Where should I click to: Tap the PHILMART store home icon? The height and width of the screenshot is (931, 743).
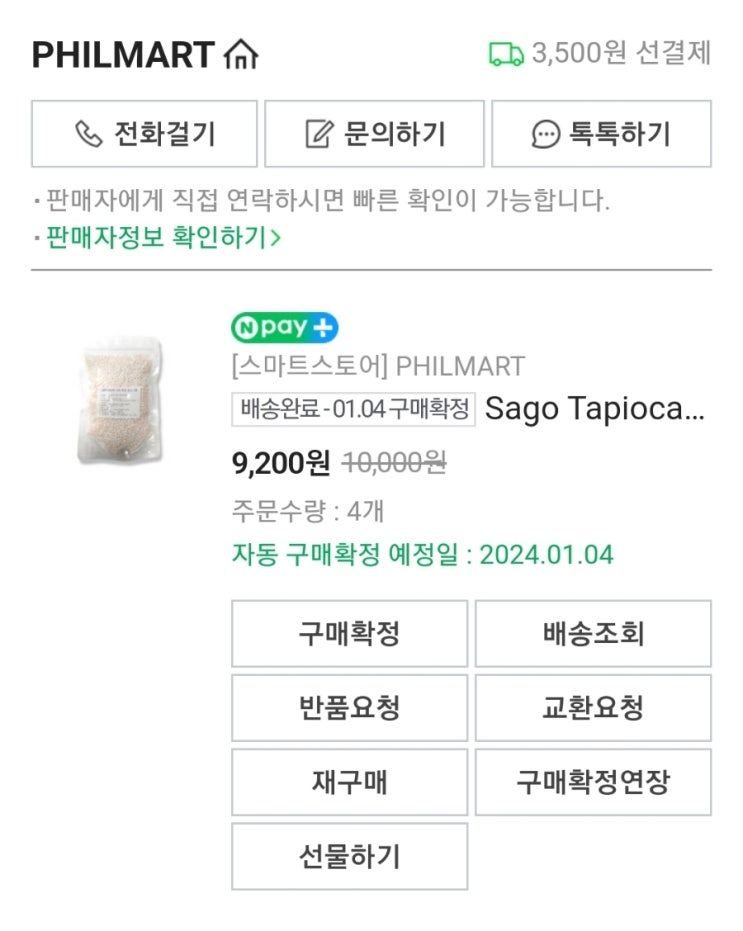pyautogui.click(x=242, y=54)
